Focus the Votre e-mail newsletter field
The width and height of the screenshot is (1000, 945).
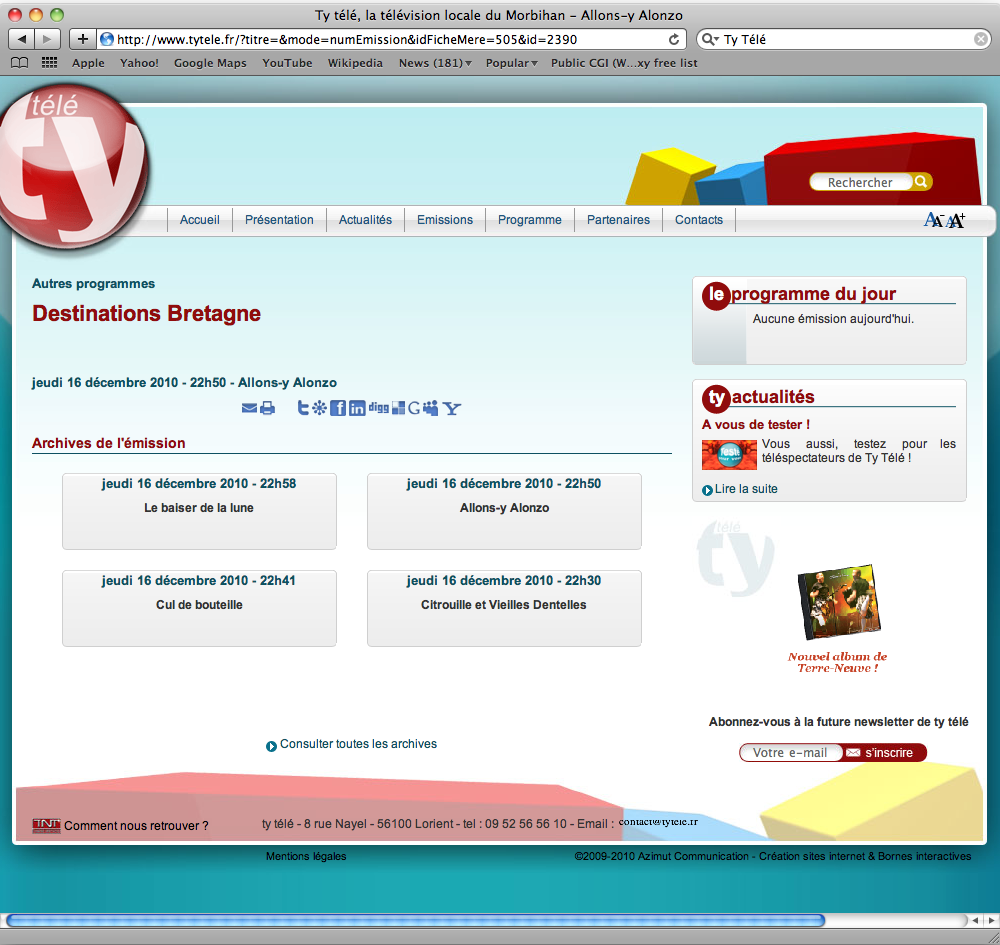(790, 752)
